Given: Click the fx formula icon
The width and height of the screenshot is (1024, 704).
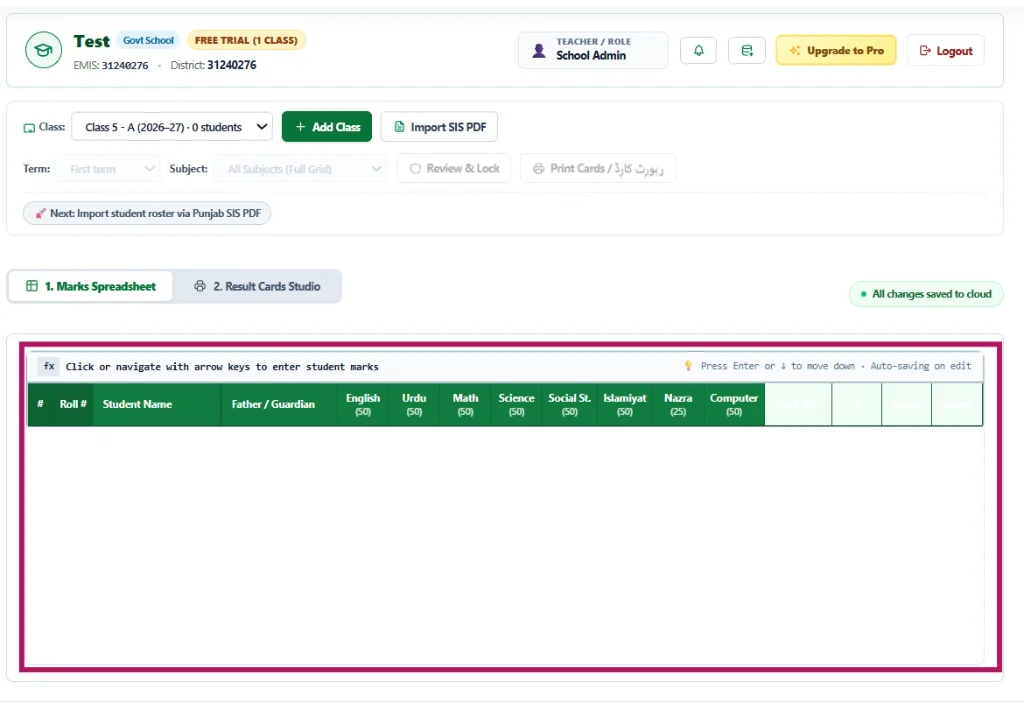Looking at the screenshot, I should point(49,366).
